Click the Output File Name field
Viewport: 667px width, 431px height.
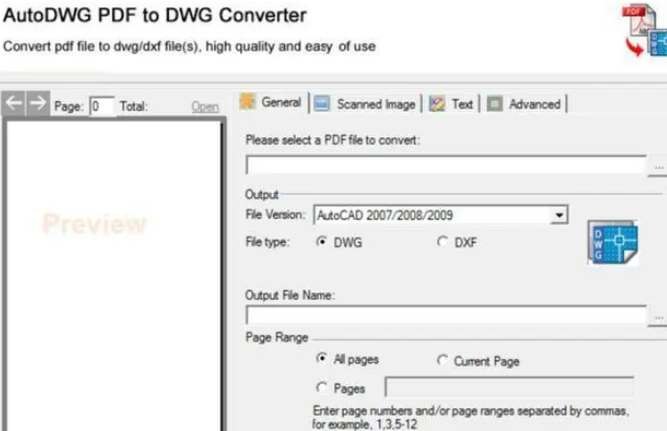tap(446, 315)
